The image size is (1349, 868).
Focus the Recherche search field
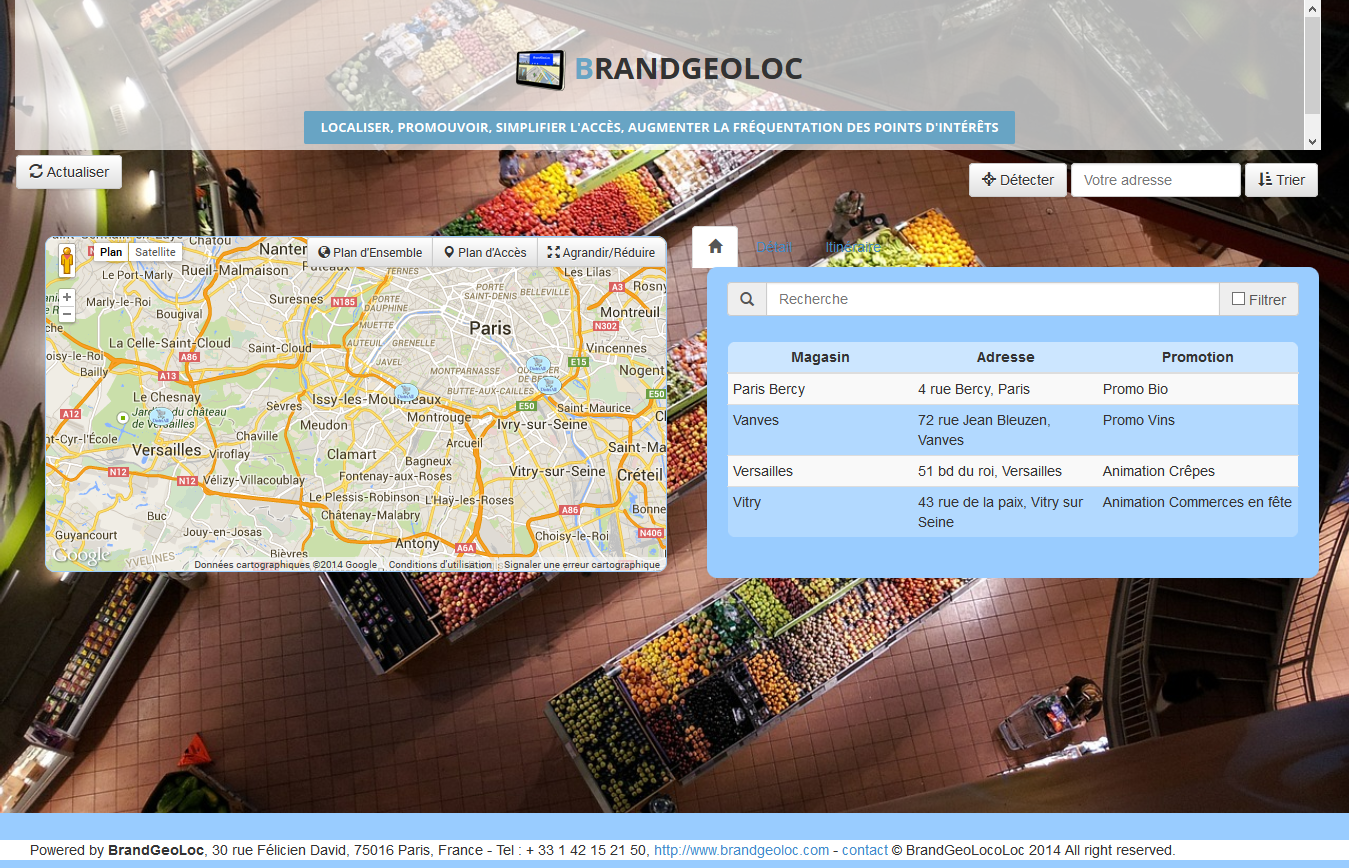click(992, 299)
